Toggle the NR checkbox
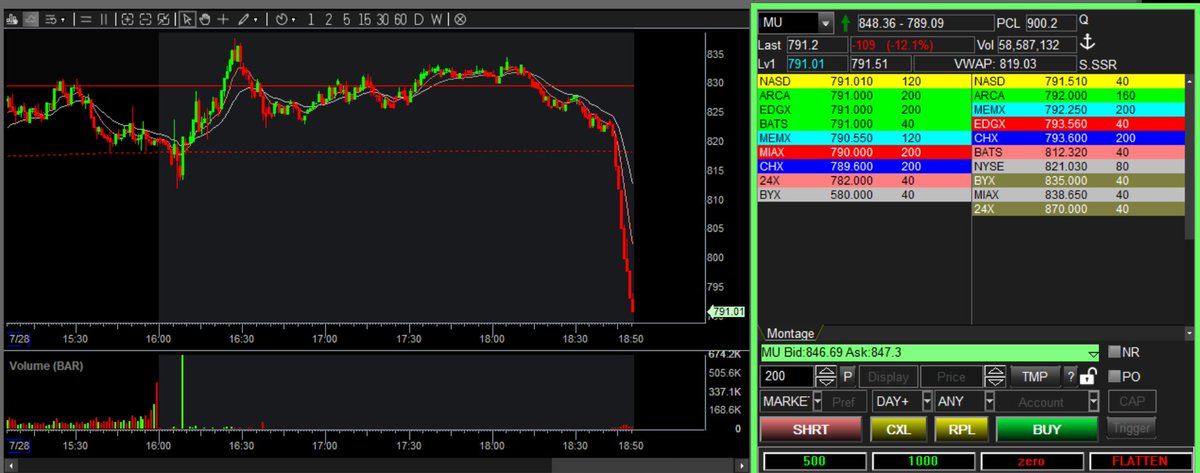Viewport: 1200px width, 473px height. (1114, 352)
